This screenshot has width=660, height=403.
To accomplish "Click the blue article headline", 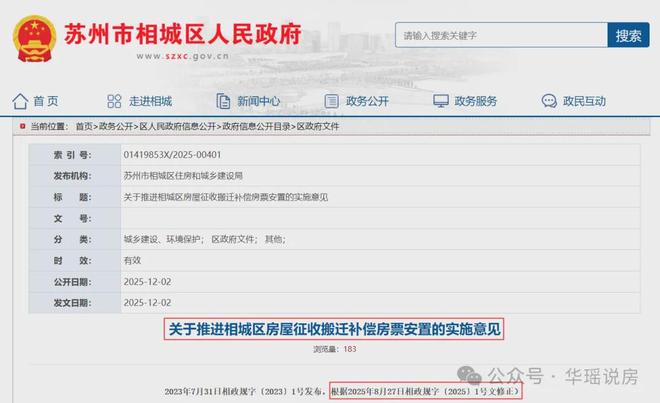I will click(x=334, y=329).
